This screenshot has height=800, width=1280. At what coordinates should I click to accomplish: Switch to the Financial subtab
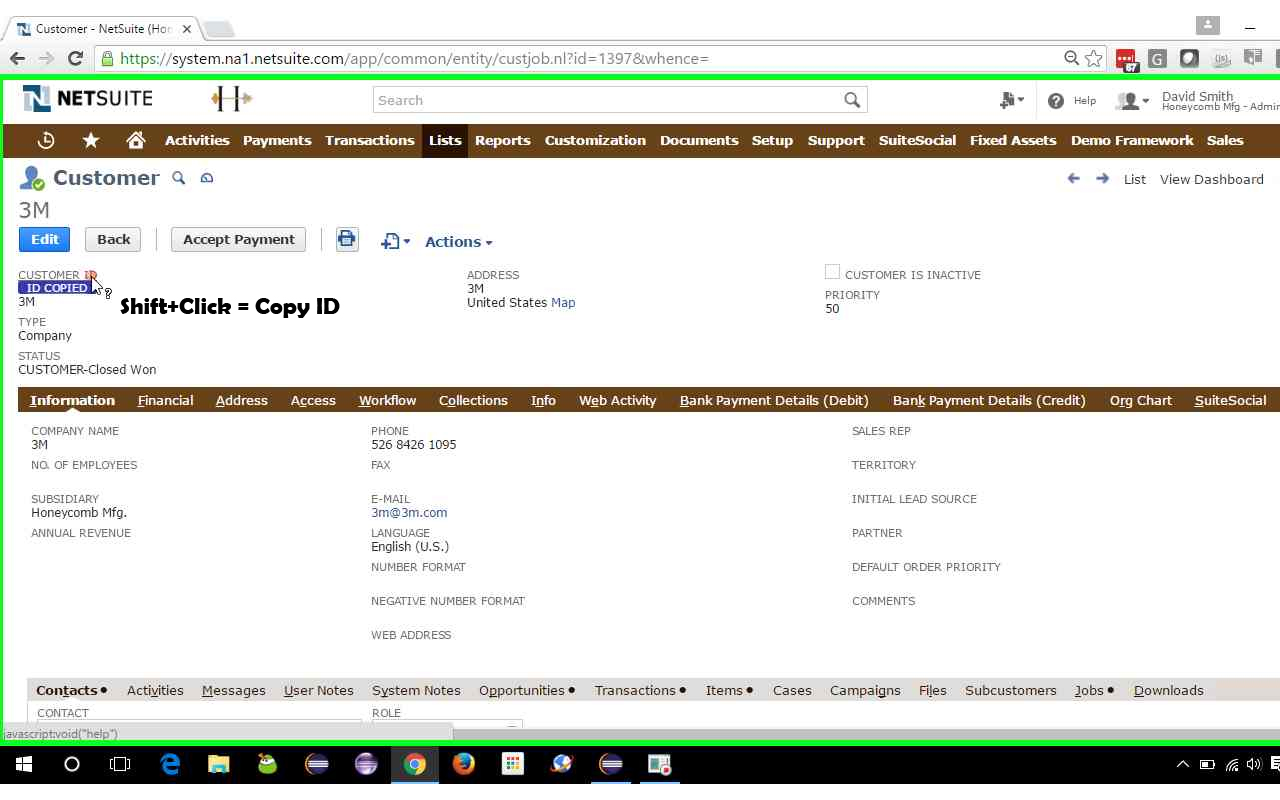pos(165,400)
